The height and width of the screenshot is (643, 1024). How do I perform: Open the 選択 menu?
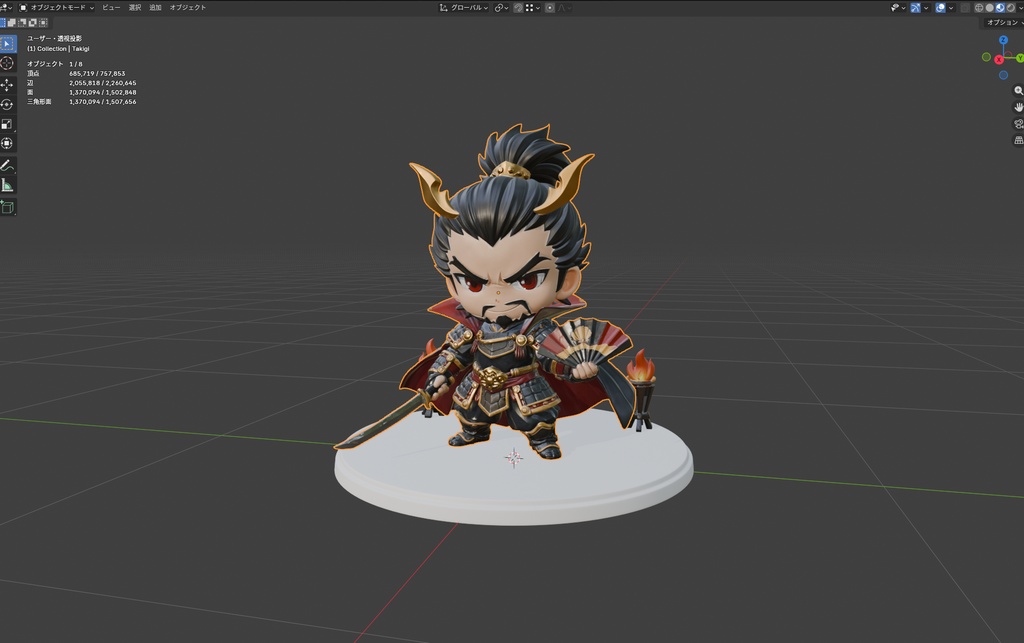[x=135, y=8]
